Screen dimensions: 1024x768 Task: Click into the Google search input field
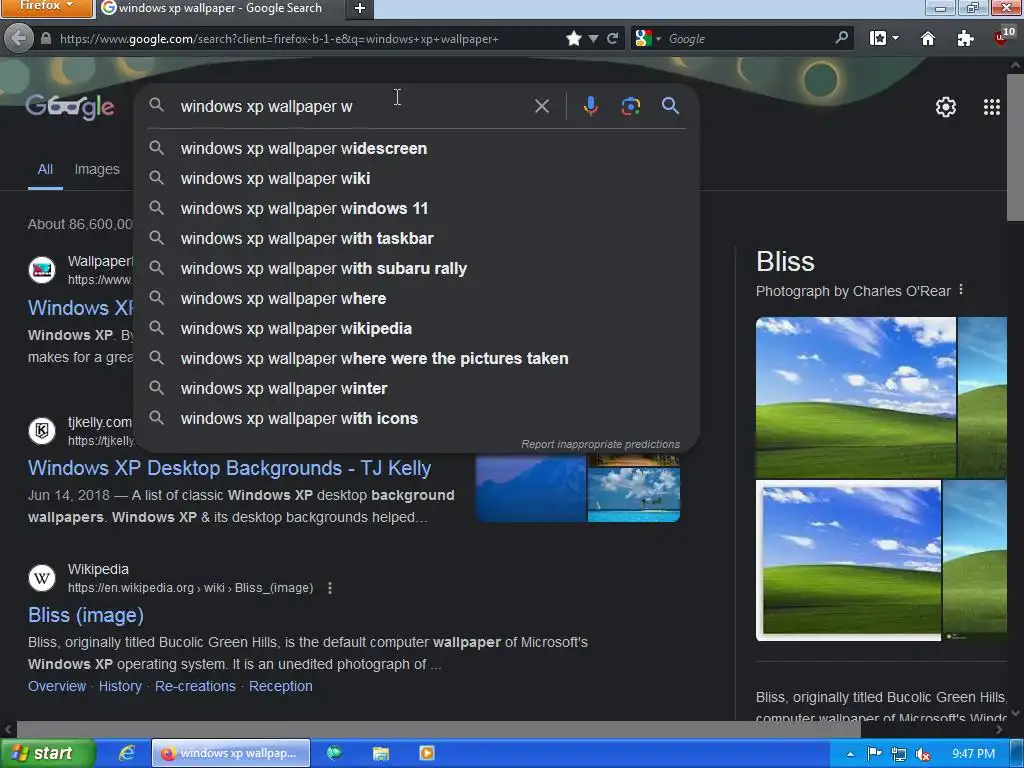pyautogui.click(x=353, y=106)
